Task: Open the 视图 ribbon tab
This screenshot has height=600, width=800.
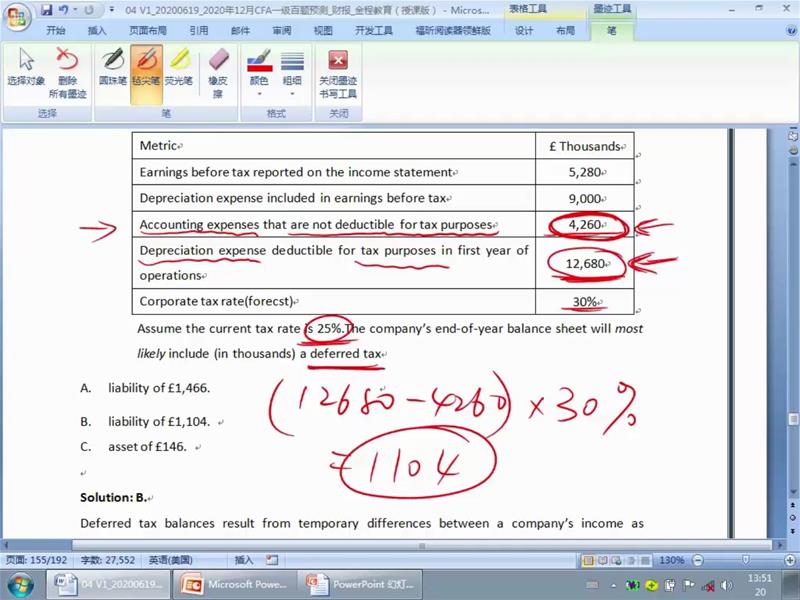Action: coord(323,31)
